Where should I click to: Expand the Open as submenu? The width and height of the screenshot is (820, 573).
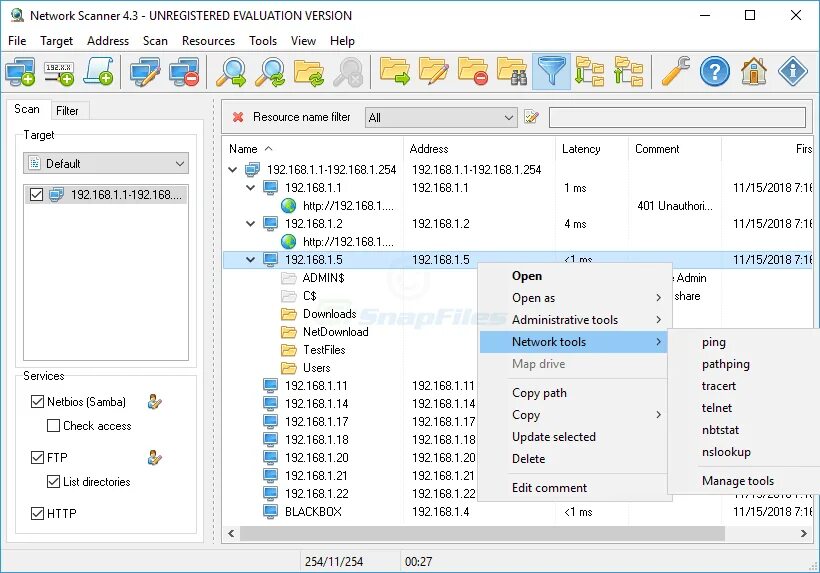pos(573,298)
